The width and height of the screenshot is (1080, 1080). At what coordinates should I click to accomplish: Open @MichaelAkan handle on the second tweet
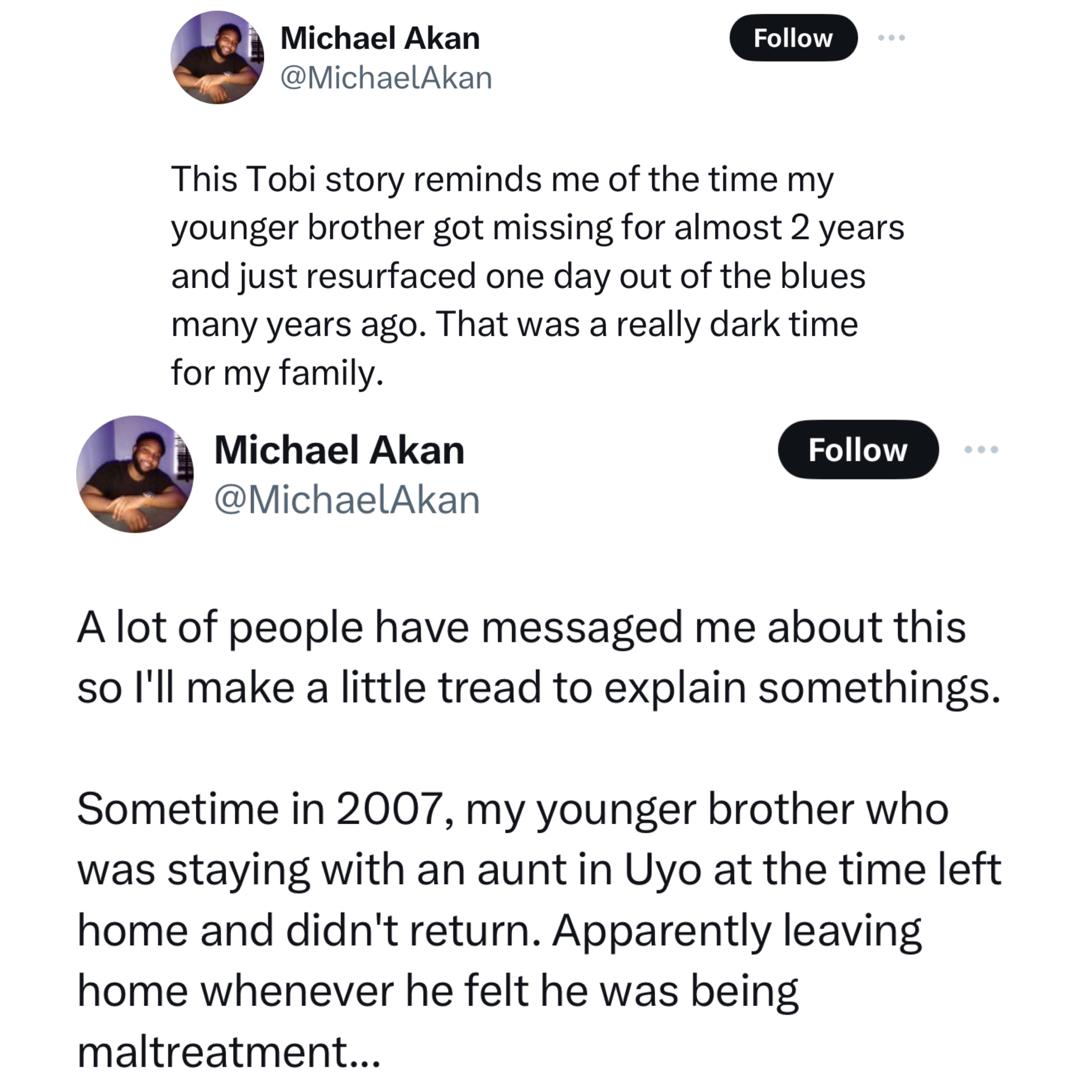coord(347,498)
